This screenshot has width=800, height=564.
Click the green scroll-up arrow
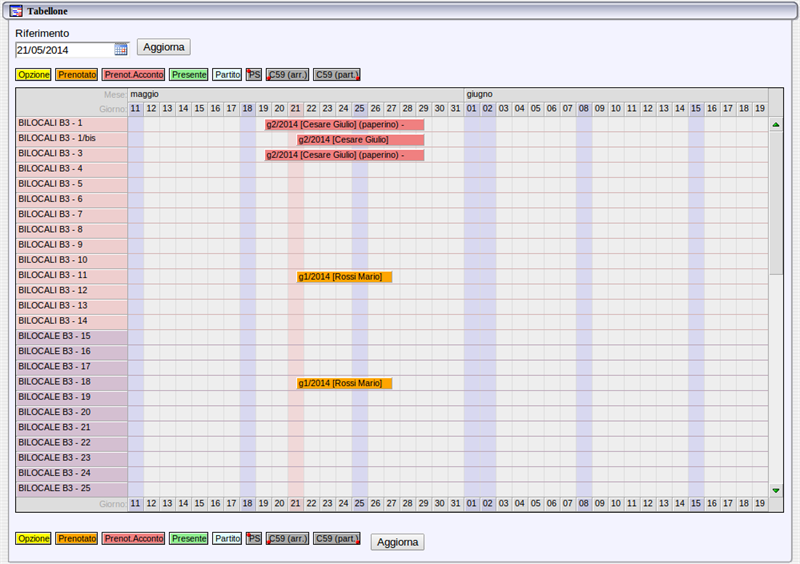coord(776,124)
